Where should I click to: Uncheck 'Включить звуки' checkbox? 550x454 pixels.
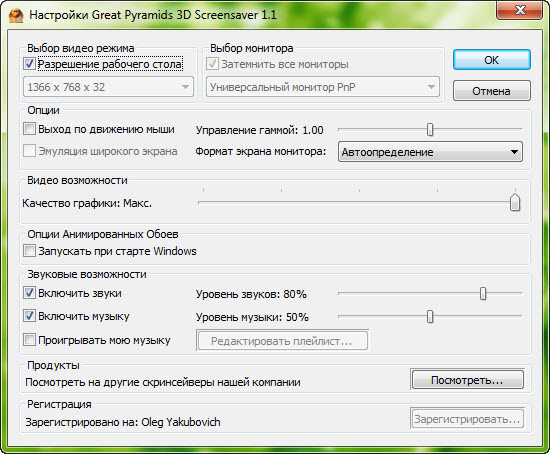[29, 293]
